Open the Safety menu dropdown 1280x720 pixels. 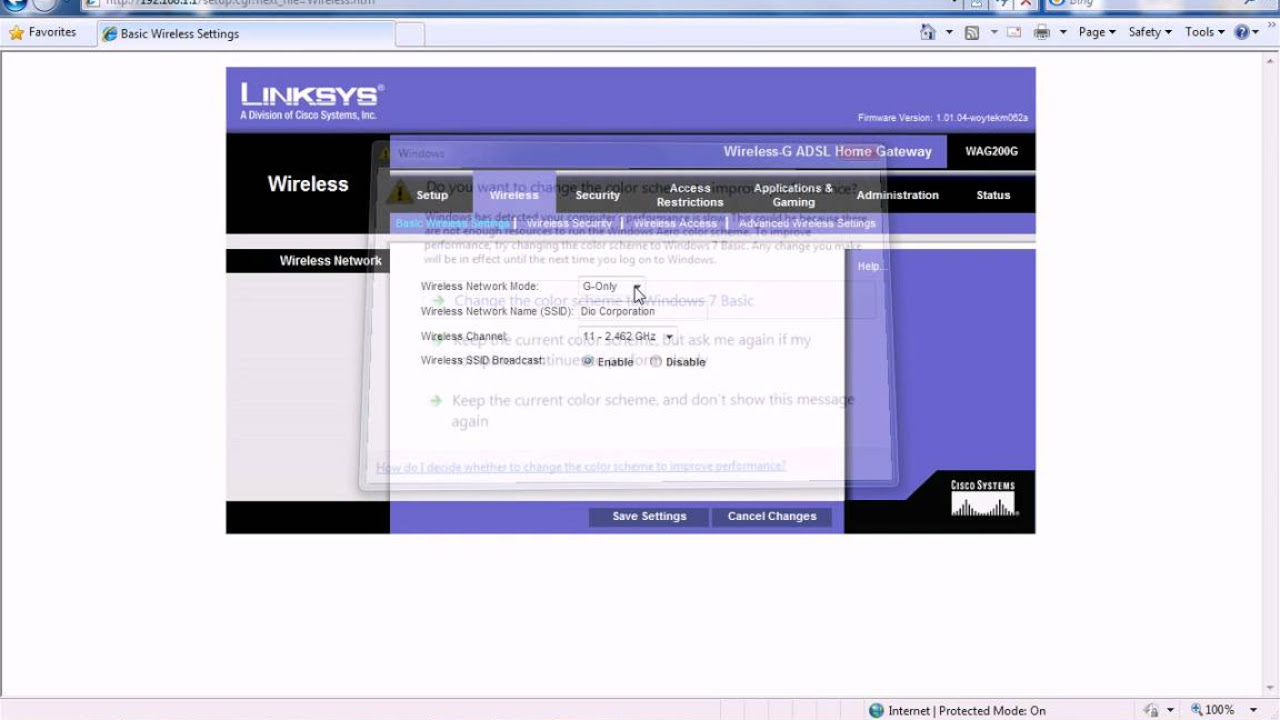tap(1150, 32)
